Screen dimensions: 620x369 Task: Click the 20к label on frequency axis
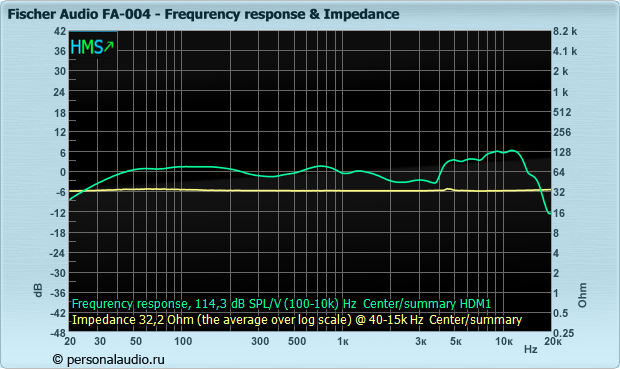coord(553,341)
